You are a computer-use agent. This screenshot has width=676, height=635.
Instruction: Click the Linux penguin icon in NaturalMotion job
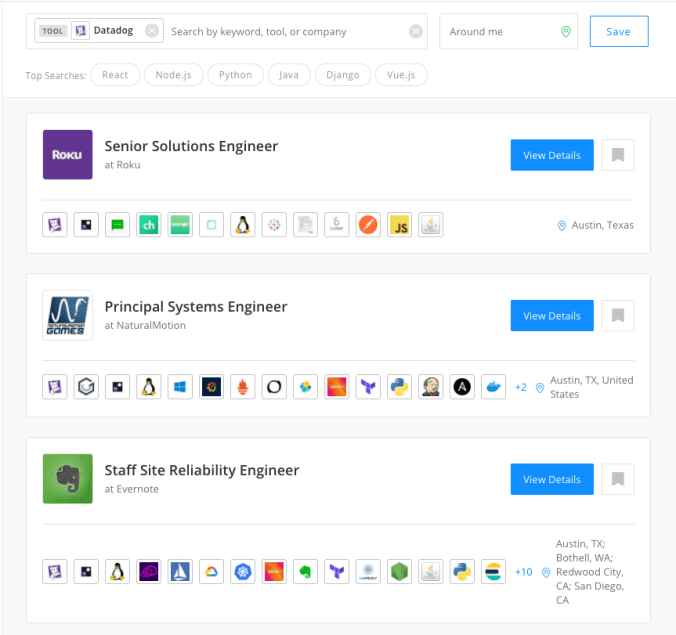(x=149, y=387)
